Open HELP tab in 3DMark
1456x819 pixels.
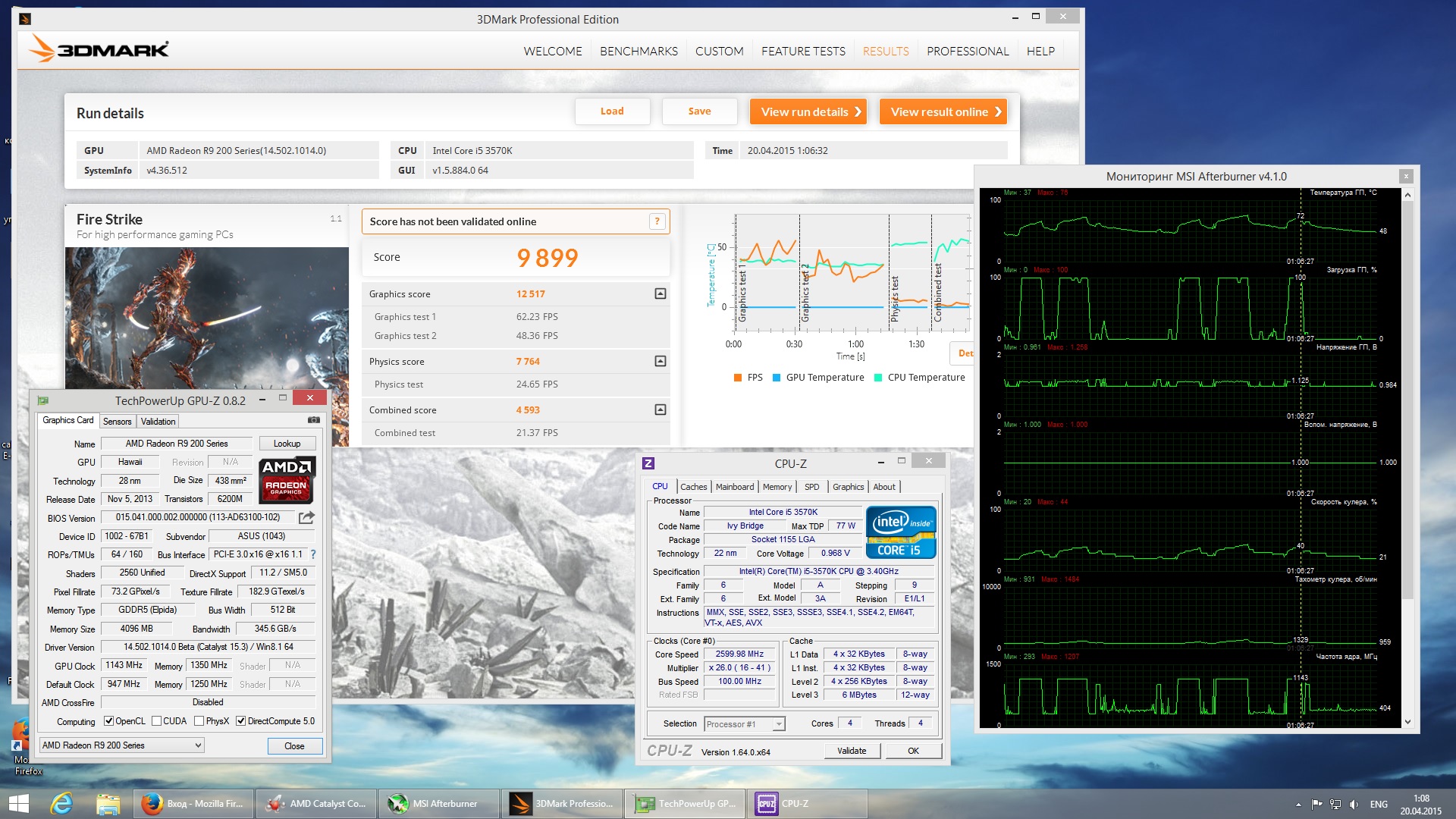coord(1040,51)
